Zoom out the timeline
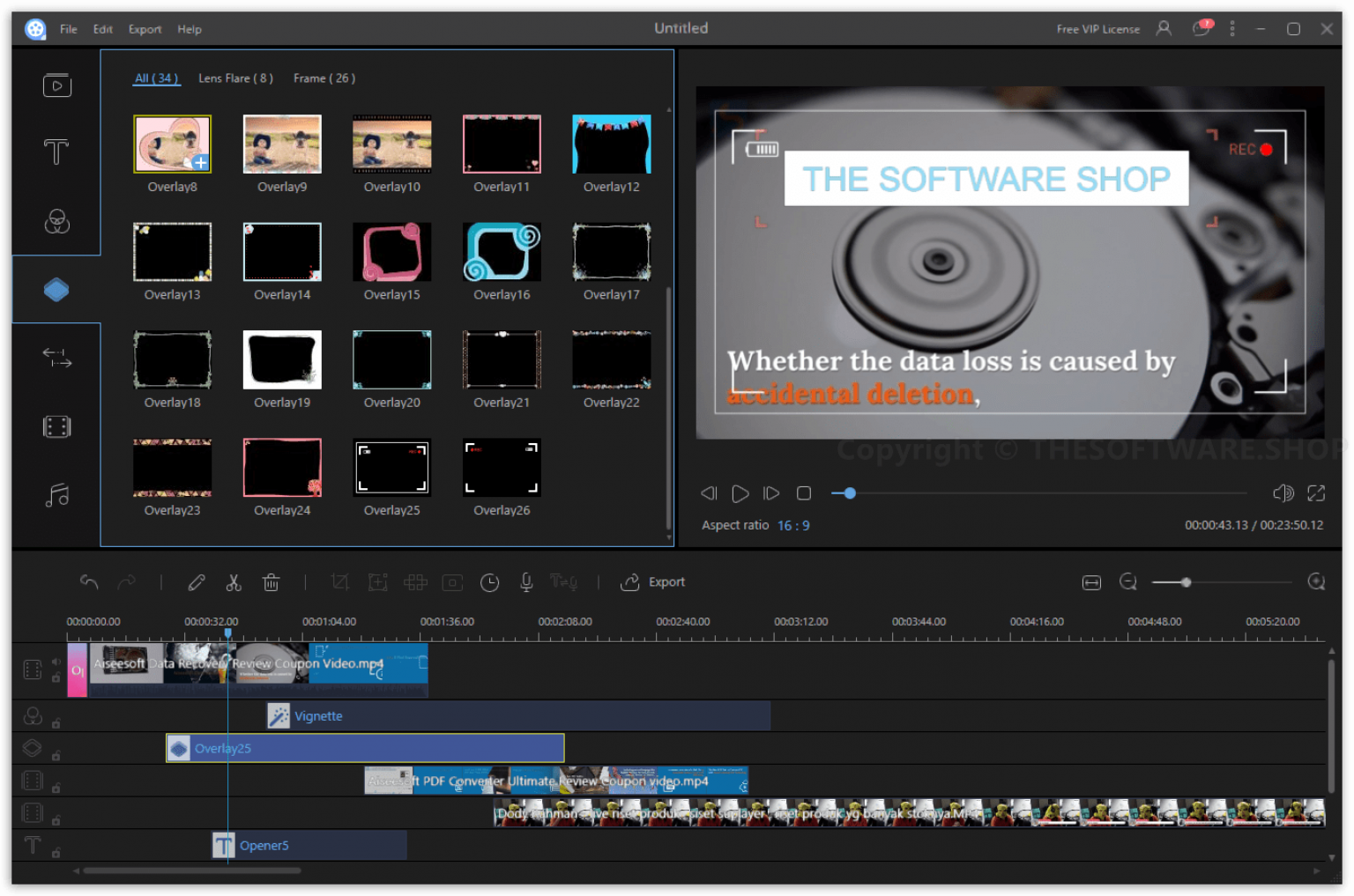The height and width of the screenshot is (896, 1354). tap(1128, 582)
